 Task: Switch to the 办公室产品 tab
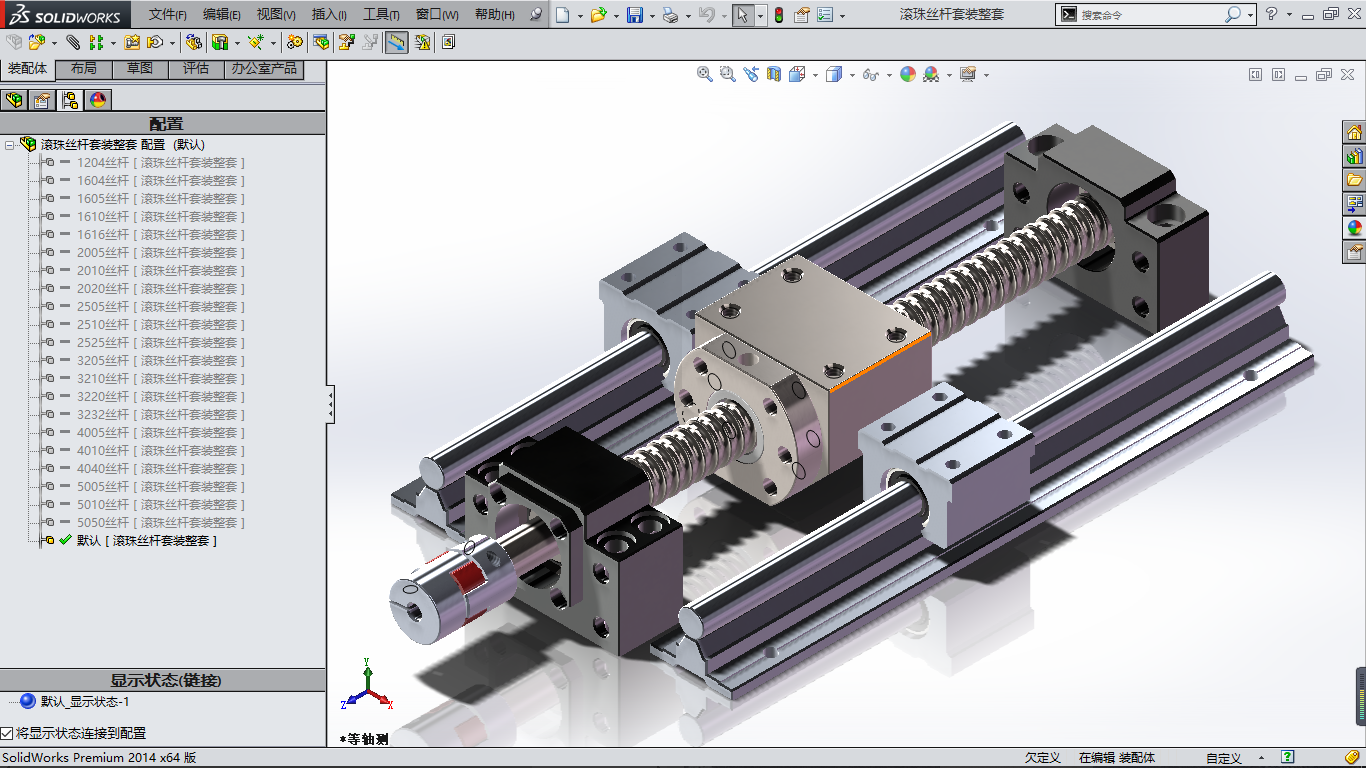[x=264, y=69]
